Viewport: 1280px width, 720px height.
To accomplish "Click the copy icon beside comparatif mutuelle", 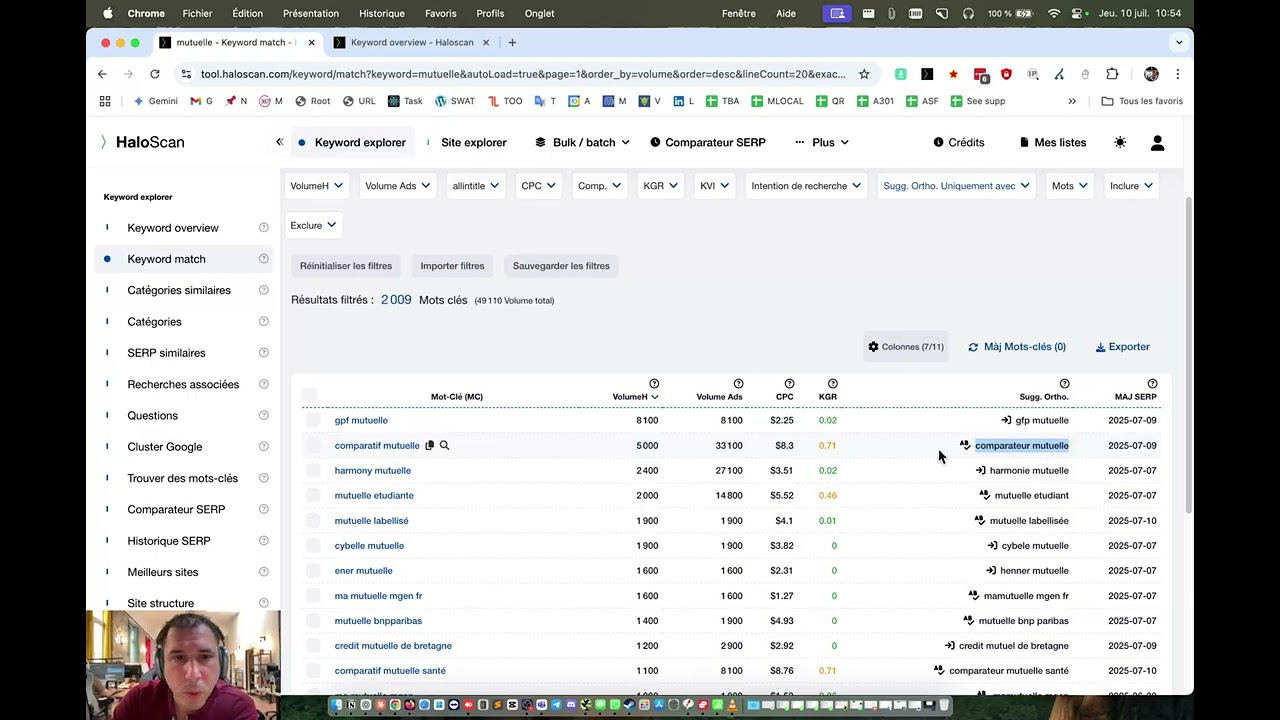I will [429, 445].
